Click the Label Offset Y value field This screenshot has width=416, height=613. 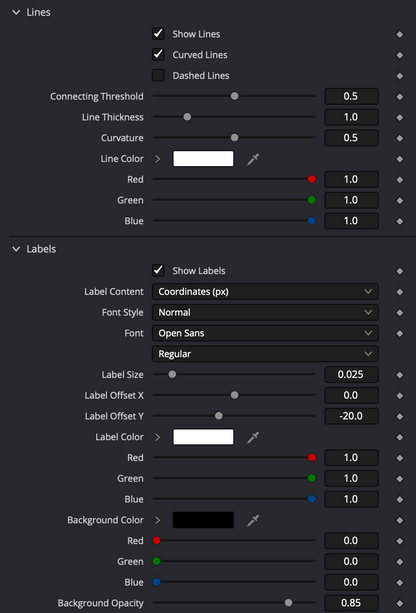[x=351, y=416]
